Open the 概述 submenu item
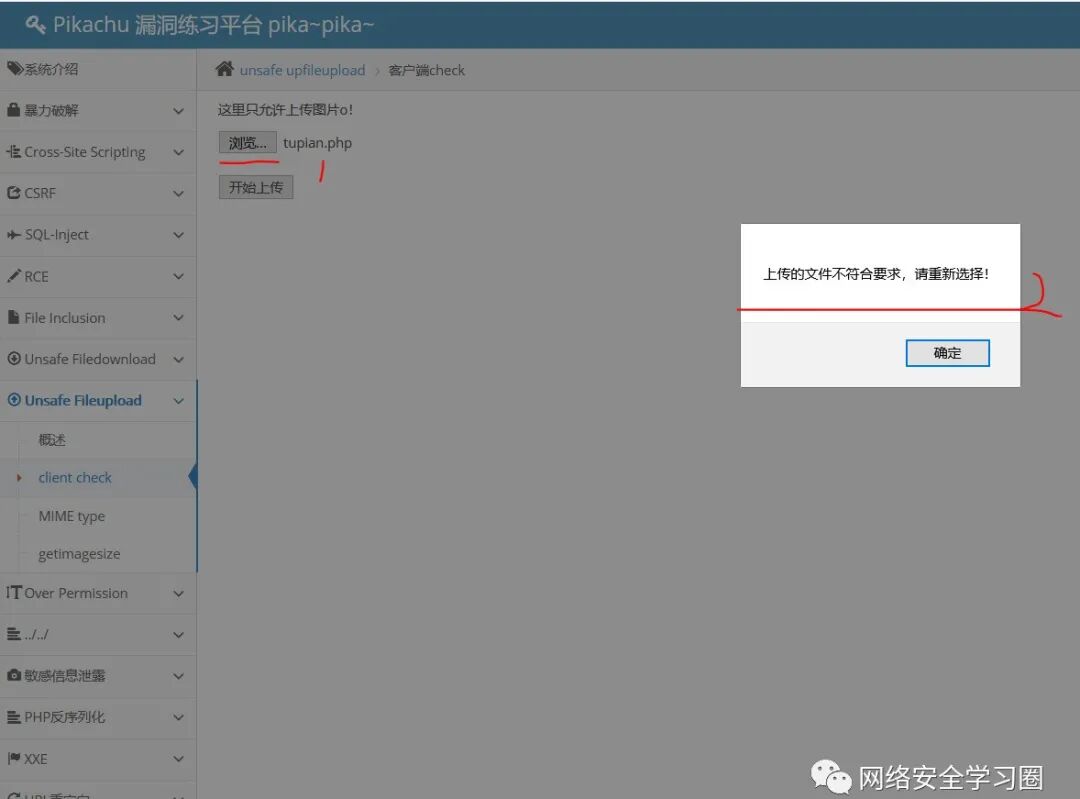This screenshot has width=1080, height=799. point(52,439)
